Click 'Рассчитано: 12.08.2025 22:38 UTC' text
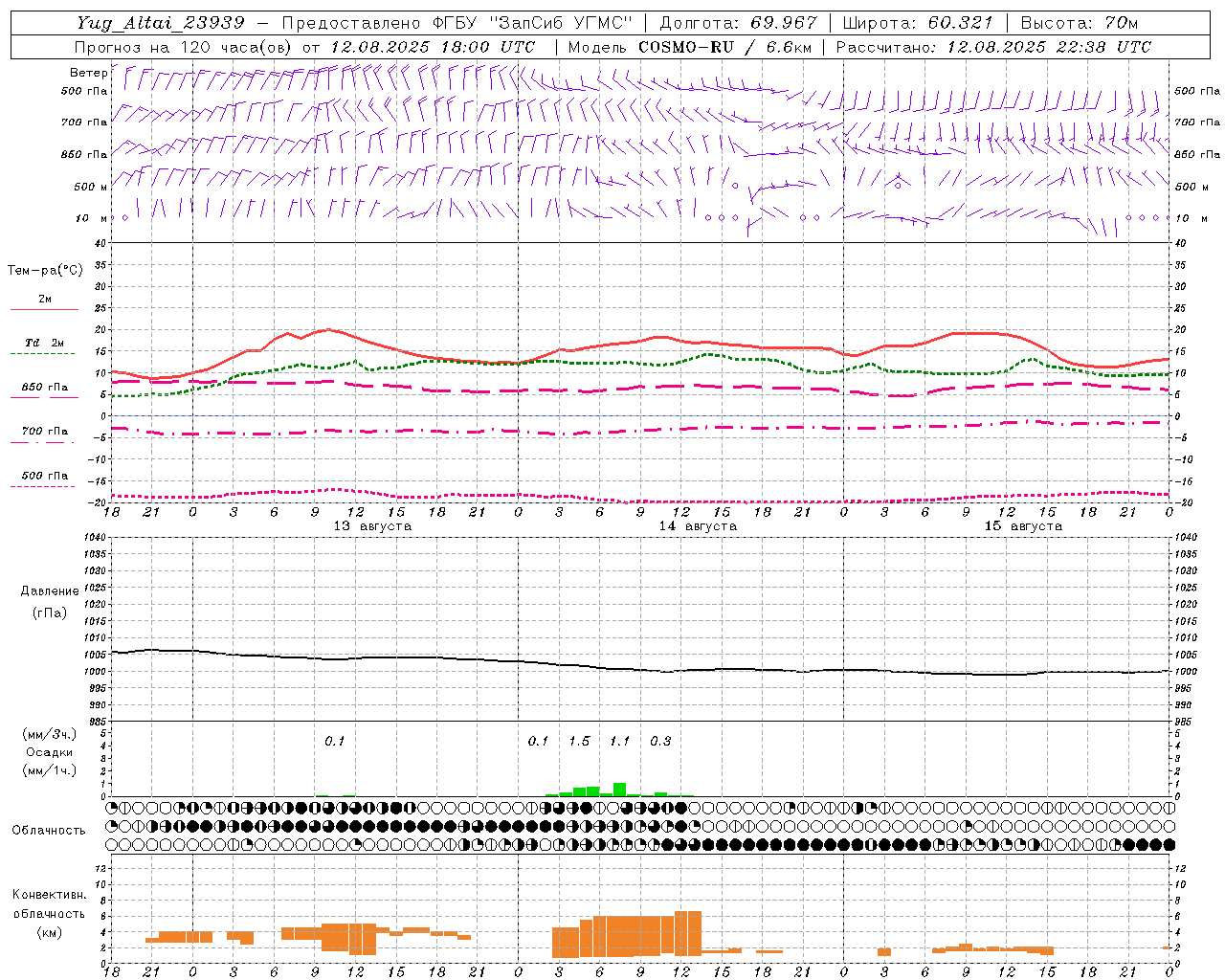 click(x=993, y=47)
